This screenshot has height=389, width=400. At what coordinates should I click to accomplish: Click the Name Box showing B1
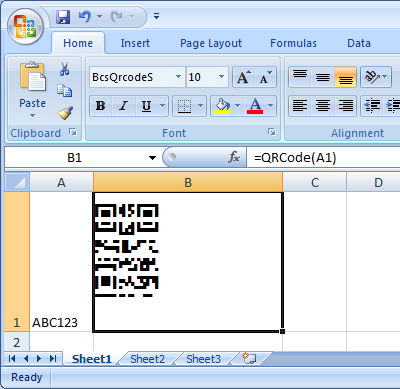pos(75,157)
